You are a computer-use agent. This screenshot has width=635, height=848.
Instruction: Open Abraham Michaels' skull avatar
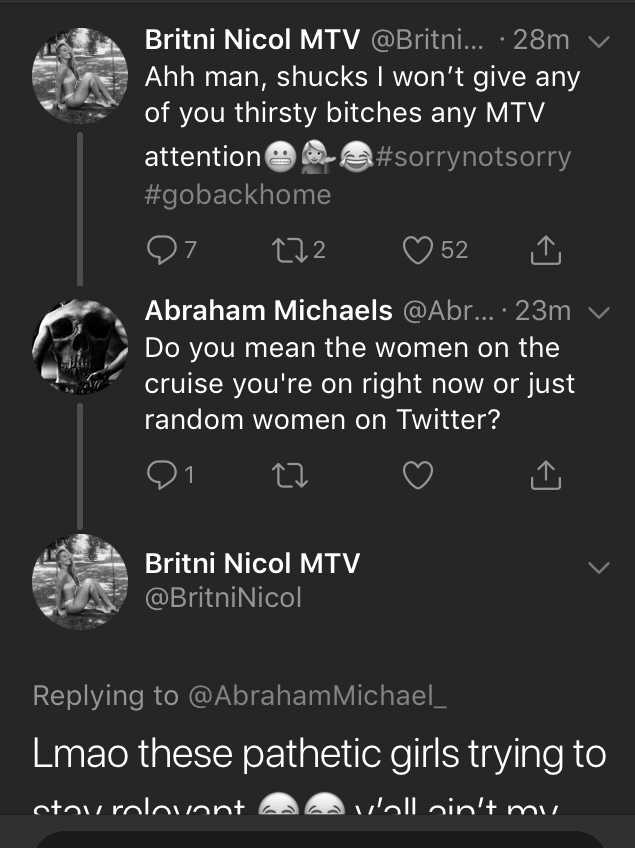coord(80,347)
